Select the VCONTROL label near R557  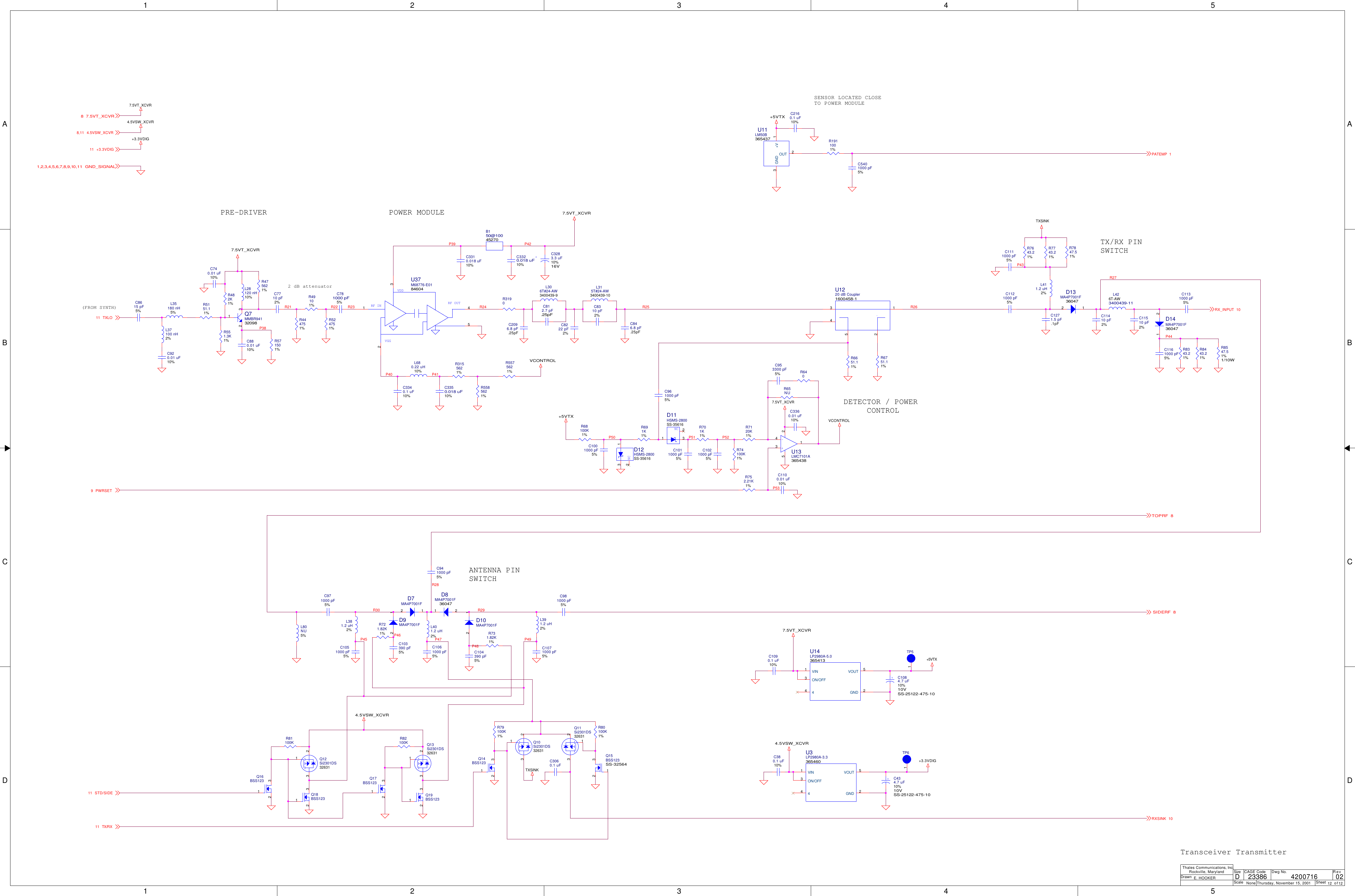click(x=543, y=360)
